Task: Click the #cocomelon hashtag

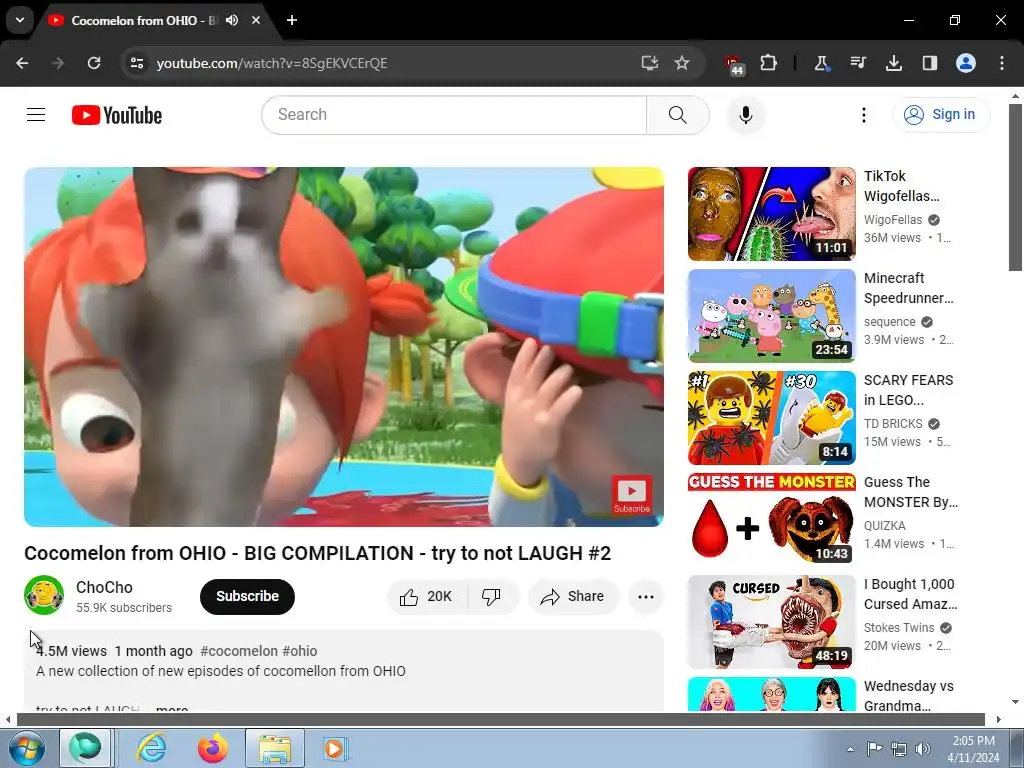Action: 239,651
